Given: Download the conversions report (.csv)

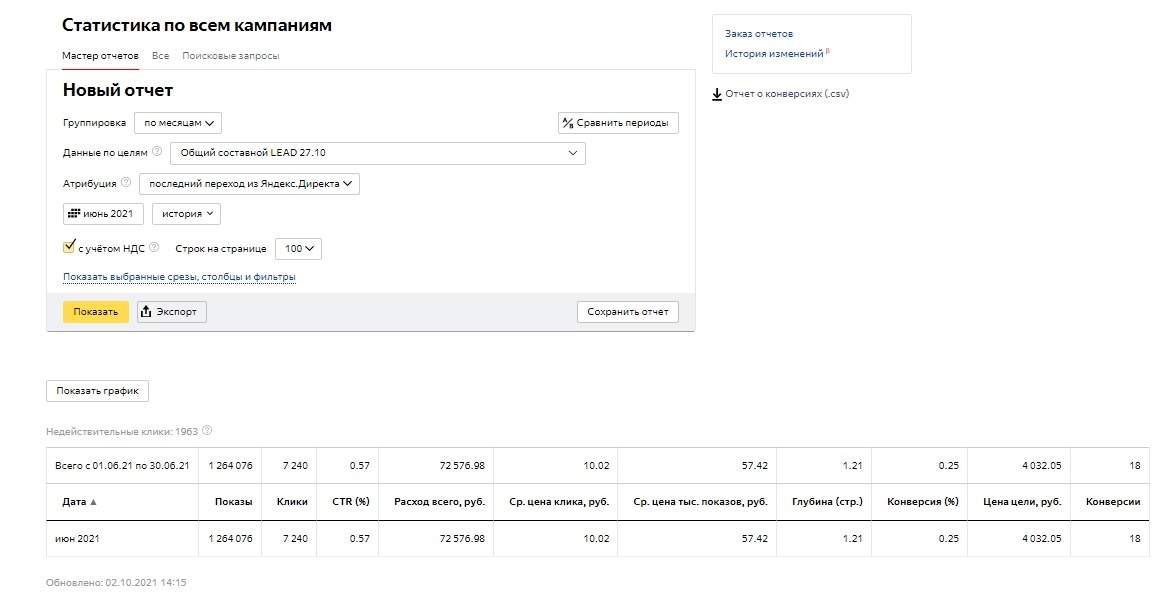Looking at the screenshot, I should [780, 94].
